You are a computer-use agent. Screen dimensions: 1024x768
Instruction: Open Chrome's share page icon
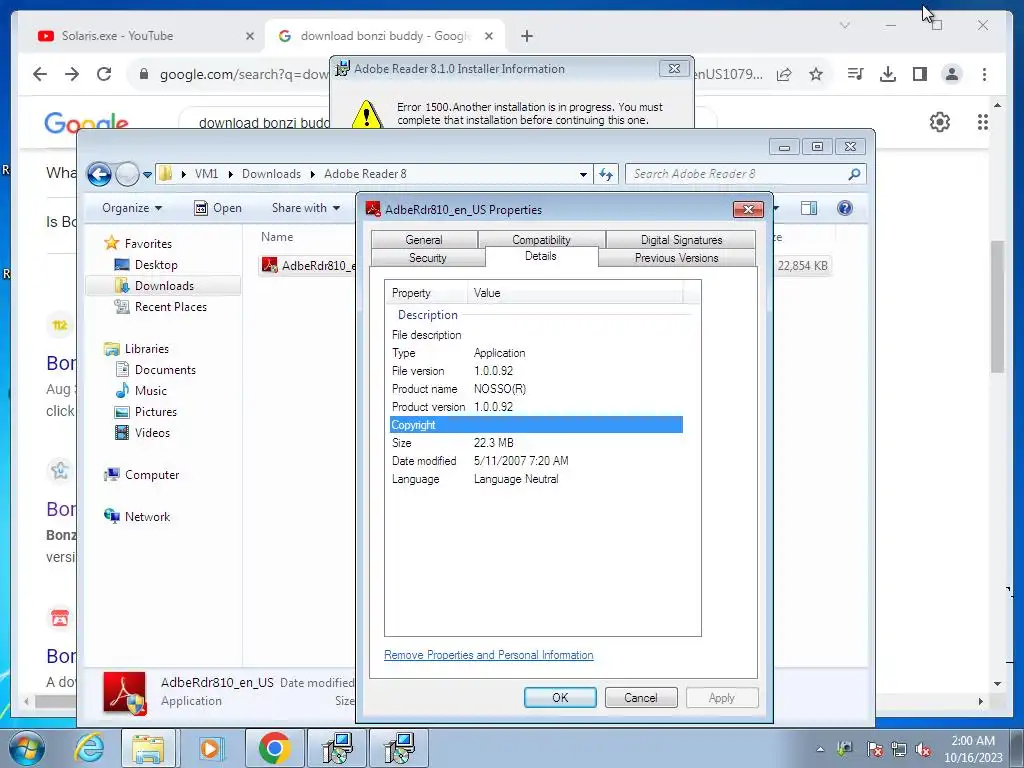(x=784, y=74)
